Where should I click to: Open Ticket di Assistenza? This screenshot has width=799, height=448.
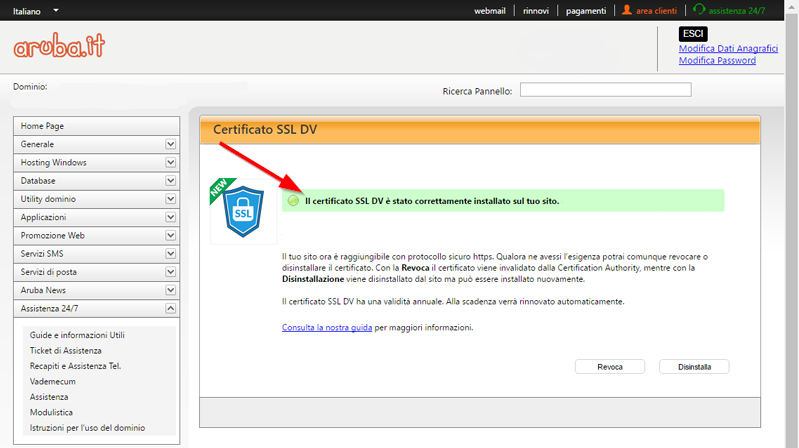(x=65, y=351)
